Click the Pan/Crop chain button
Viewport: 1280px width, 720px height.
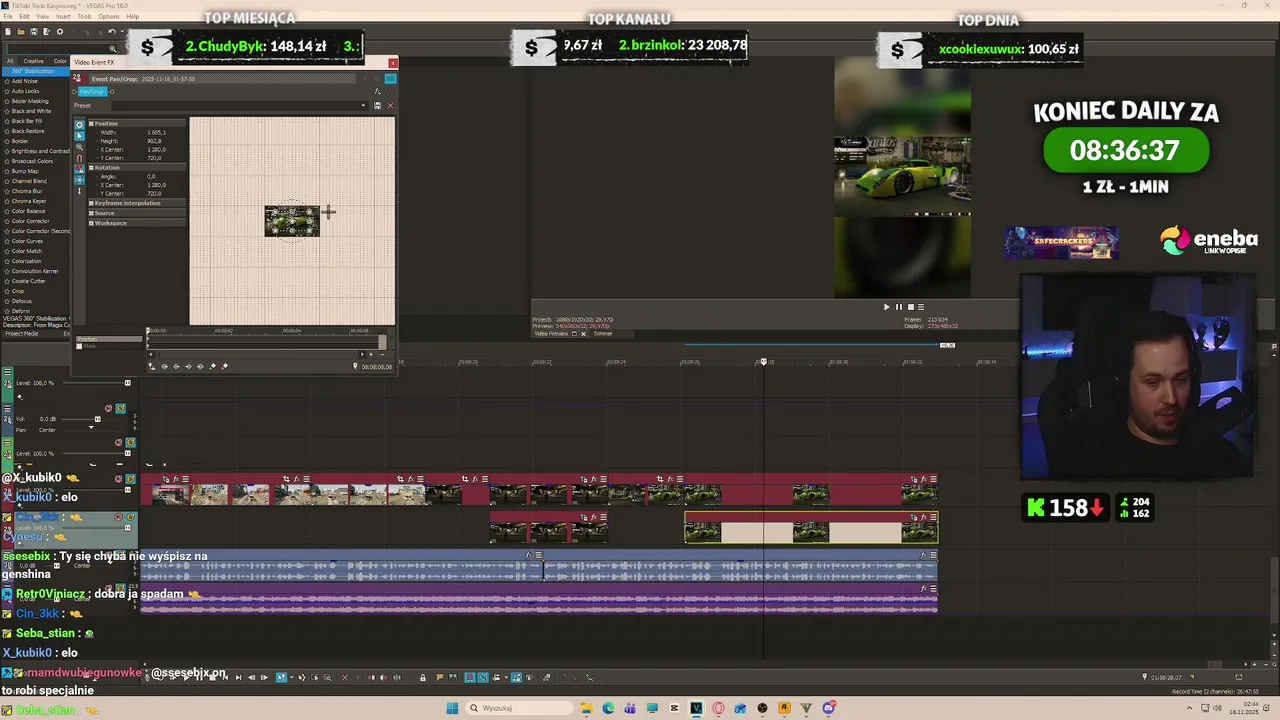click(93, 92)
